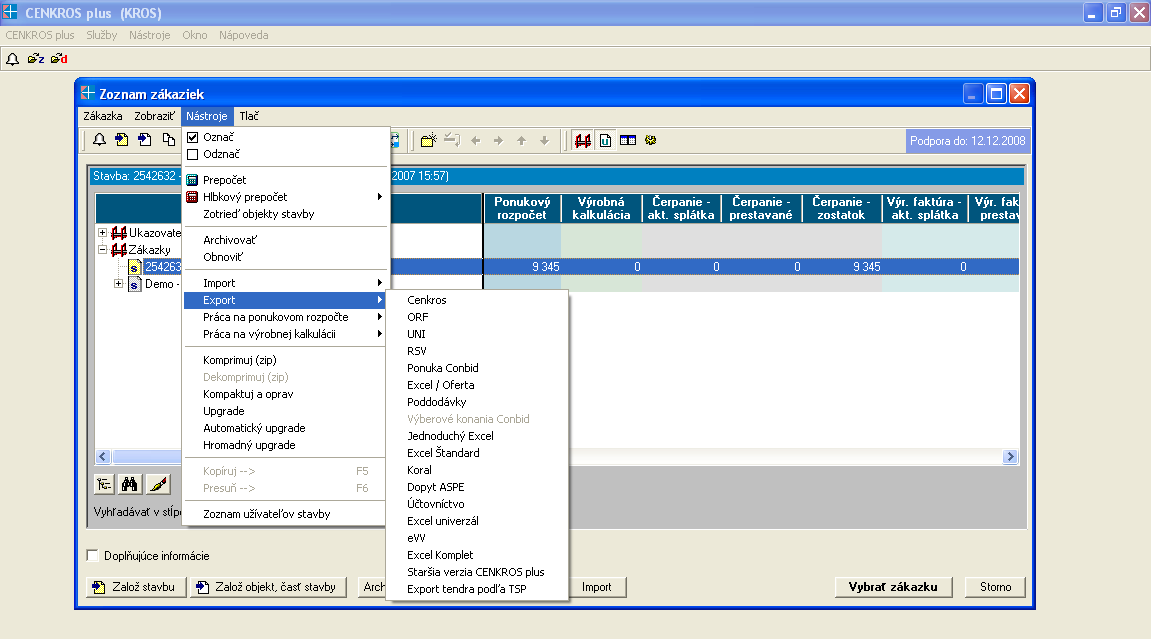1151x639 pixels.
Task: Collapse the Zákazky tree node
Action: point(103,249)
